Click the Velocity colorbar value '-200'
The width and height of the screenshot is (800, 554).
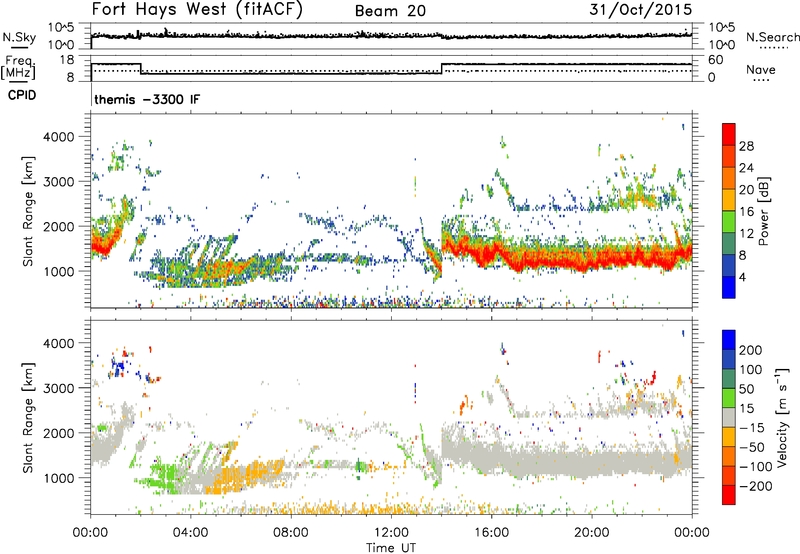point(756,486)
